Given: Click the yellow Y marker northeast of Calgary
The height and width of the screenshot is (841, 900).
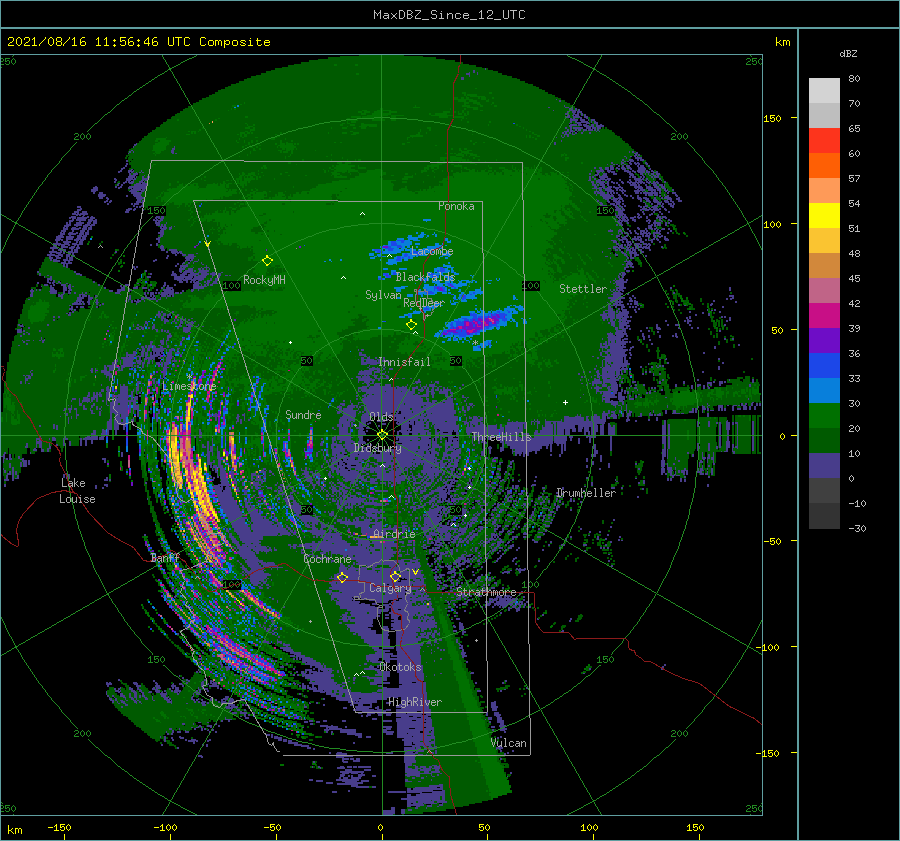Looking at the screenshot, I should [415, 572].
